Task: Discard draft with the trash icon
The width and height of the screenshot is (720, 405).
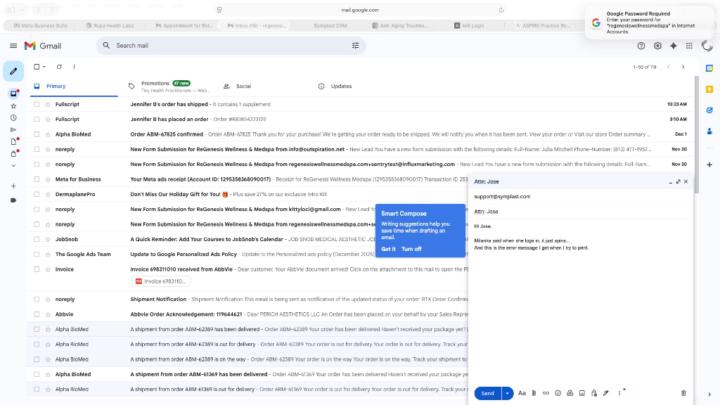Action: pyautogui.click(x=683, y=393)
